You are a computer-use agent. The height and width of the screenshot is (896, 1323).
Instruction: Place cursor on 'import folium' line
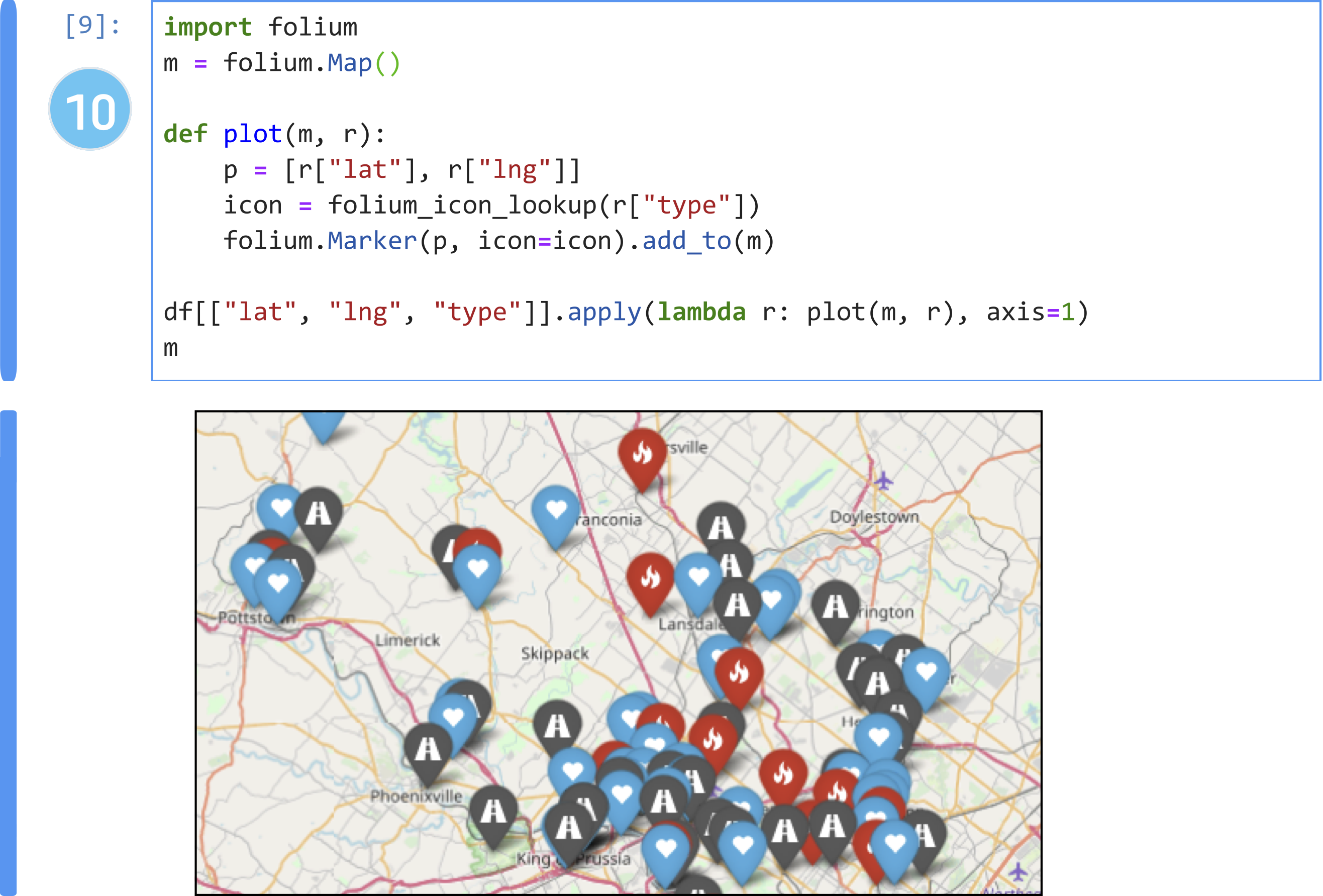[x=261, y=27]
